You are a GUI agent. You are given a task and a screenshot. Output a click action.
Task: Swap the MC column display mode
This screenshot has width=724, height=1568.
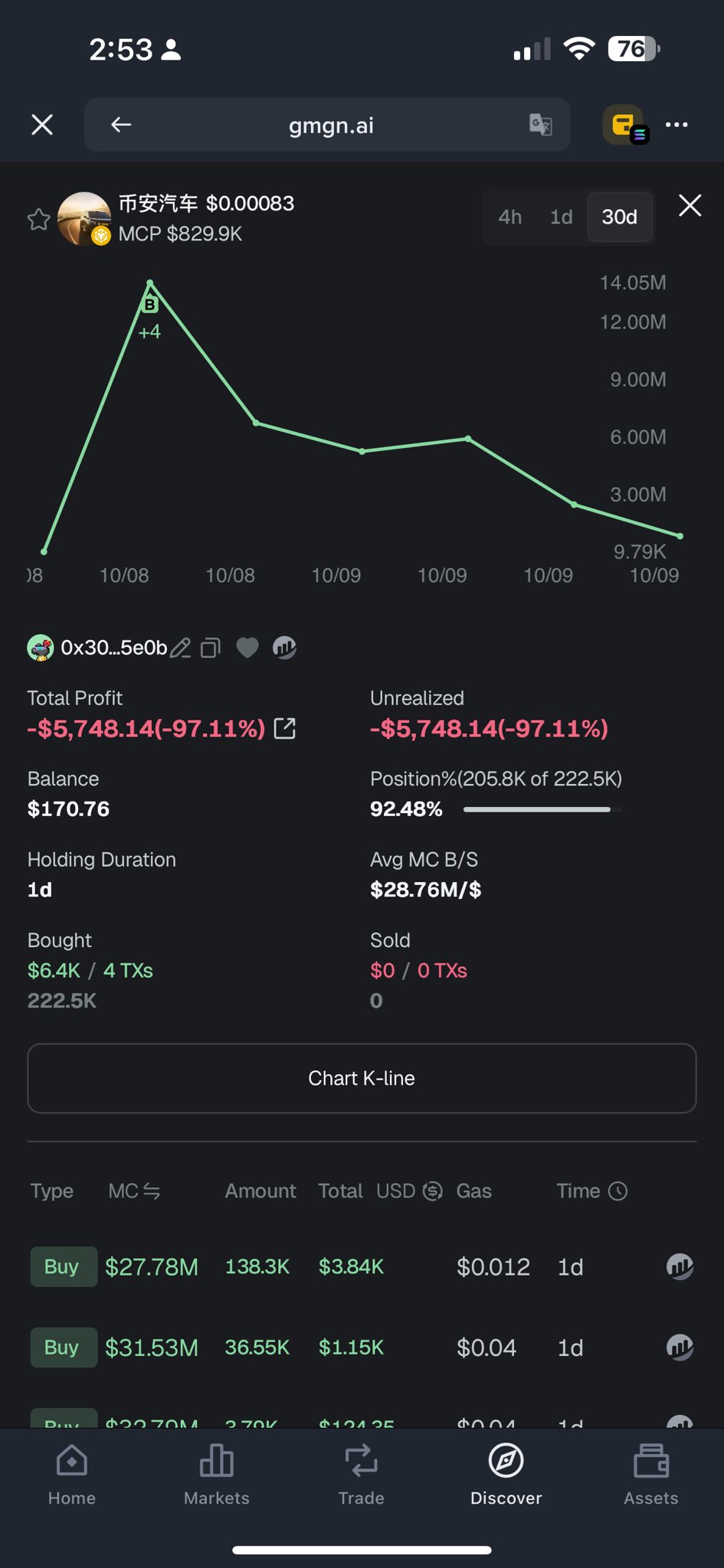click(152, 1191)
